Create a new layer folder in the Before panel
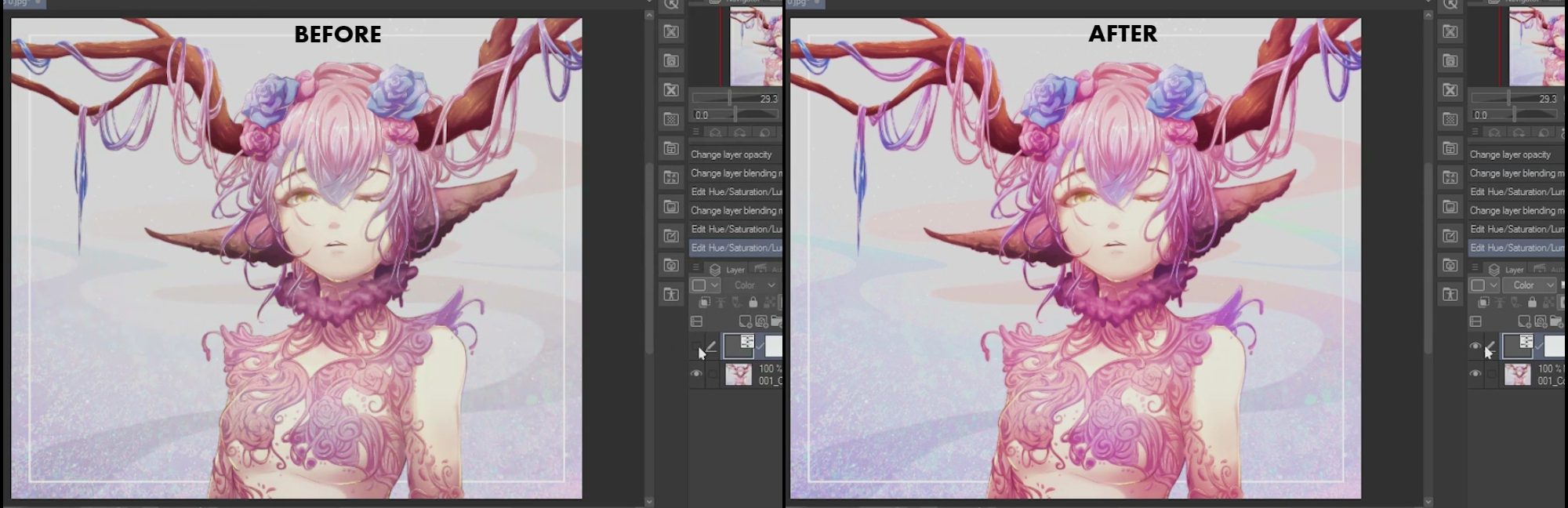The width and height of the screenshot is (1568, 508). (776, 321)
